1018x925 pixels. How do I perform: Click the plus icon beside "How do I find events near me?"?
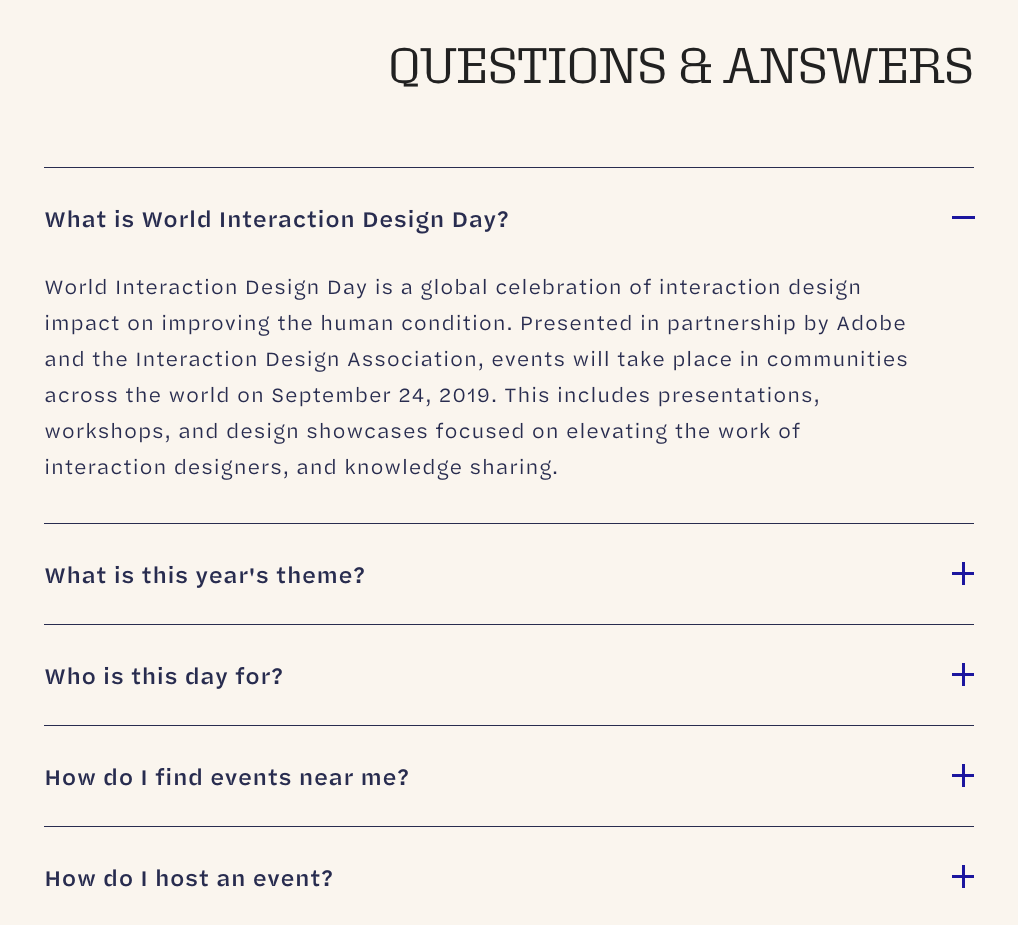click(963, 776)
